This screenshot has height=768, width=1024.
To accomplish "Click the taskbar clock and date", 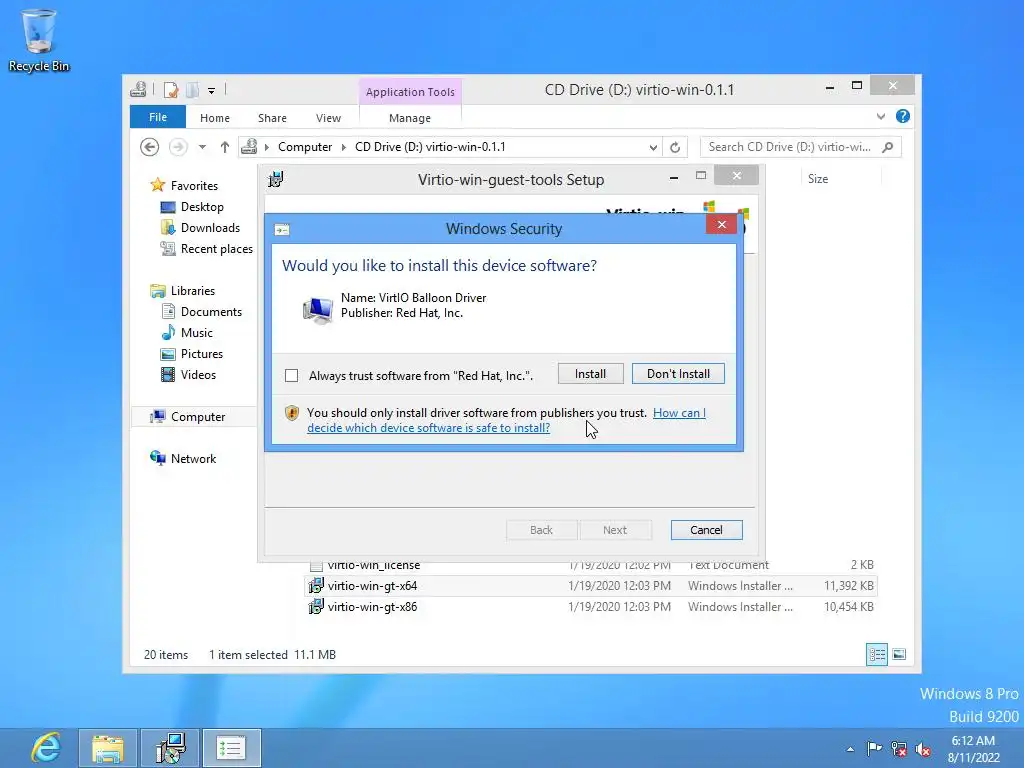I will point(974,749).
